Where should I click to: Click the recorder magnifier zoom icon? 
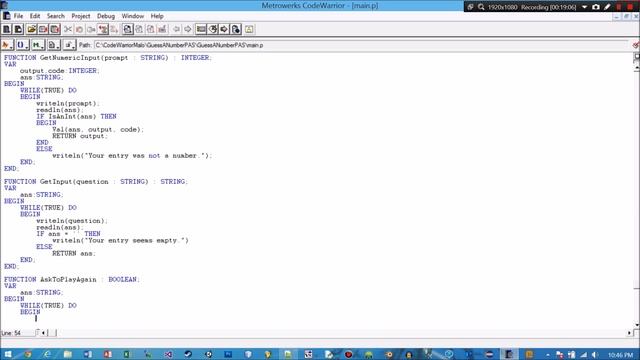(x=481, y=7)
